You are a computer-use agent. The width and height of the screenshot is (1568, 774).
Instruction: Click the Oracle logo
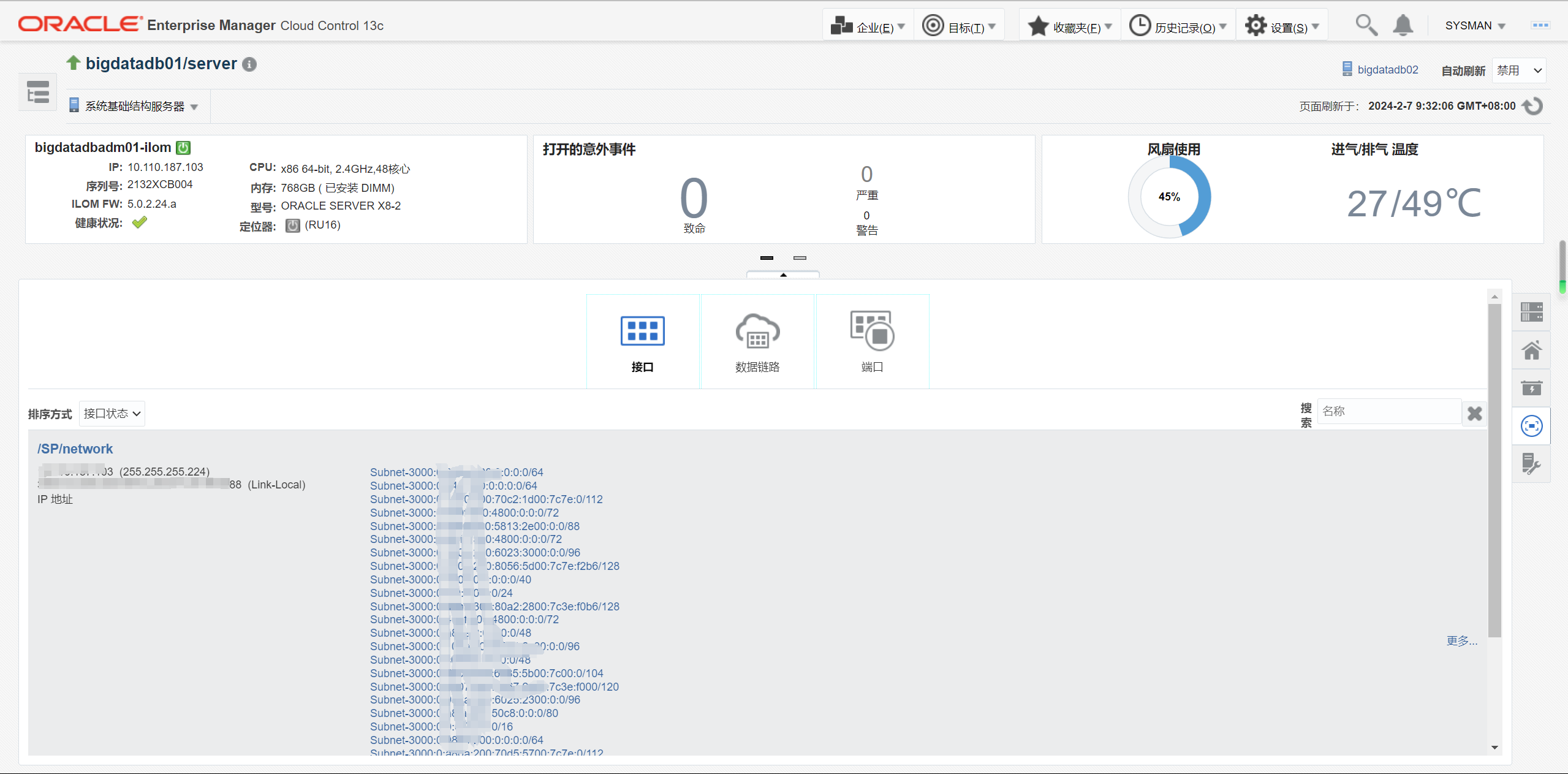80,24
